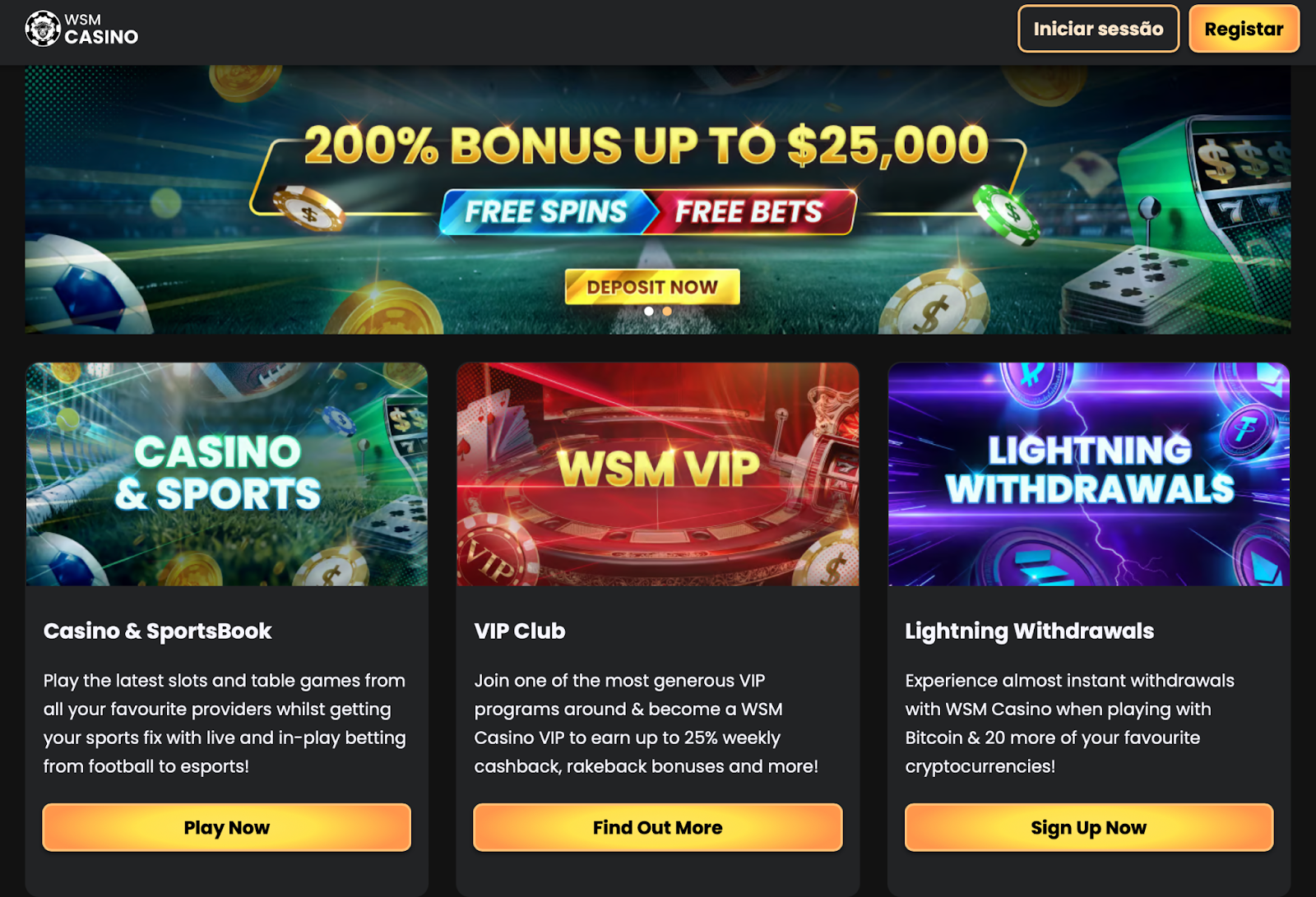Click the Sign Up Now button
This screenshot has width=1316, height=897.
click(1089, 827)
